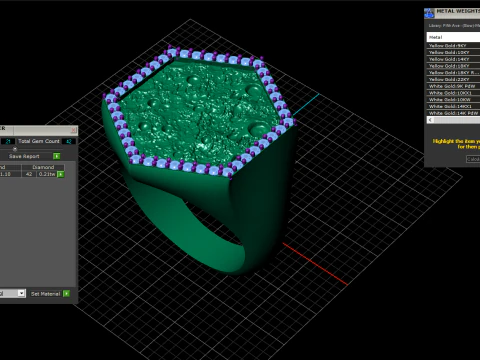
Task: Close the gem report panel
Action: [x=74, y=129]
